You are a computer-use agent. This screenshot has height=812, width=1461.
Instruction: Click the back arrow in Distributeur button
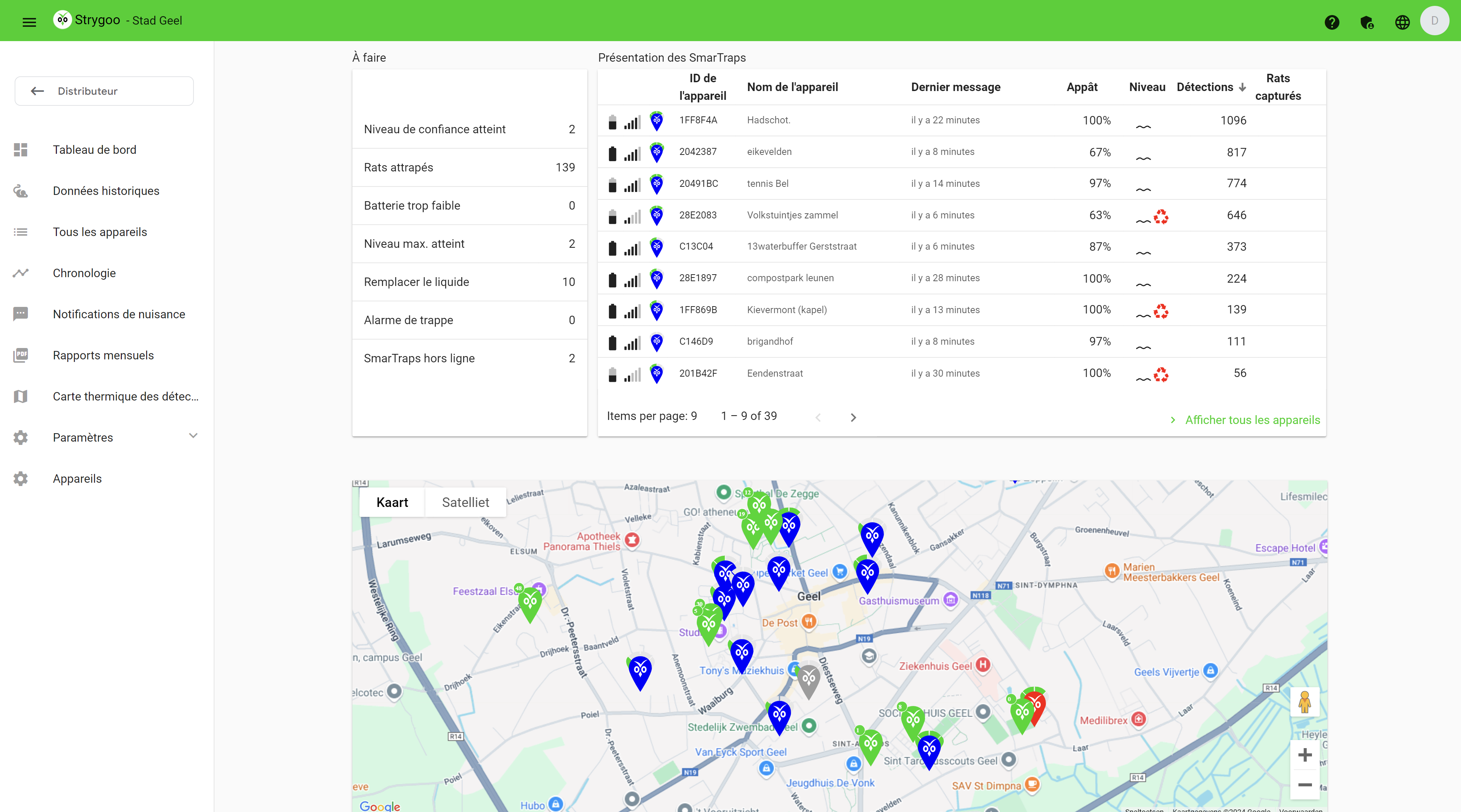(x=37, y=91)
